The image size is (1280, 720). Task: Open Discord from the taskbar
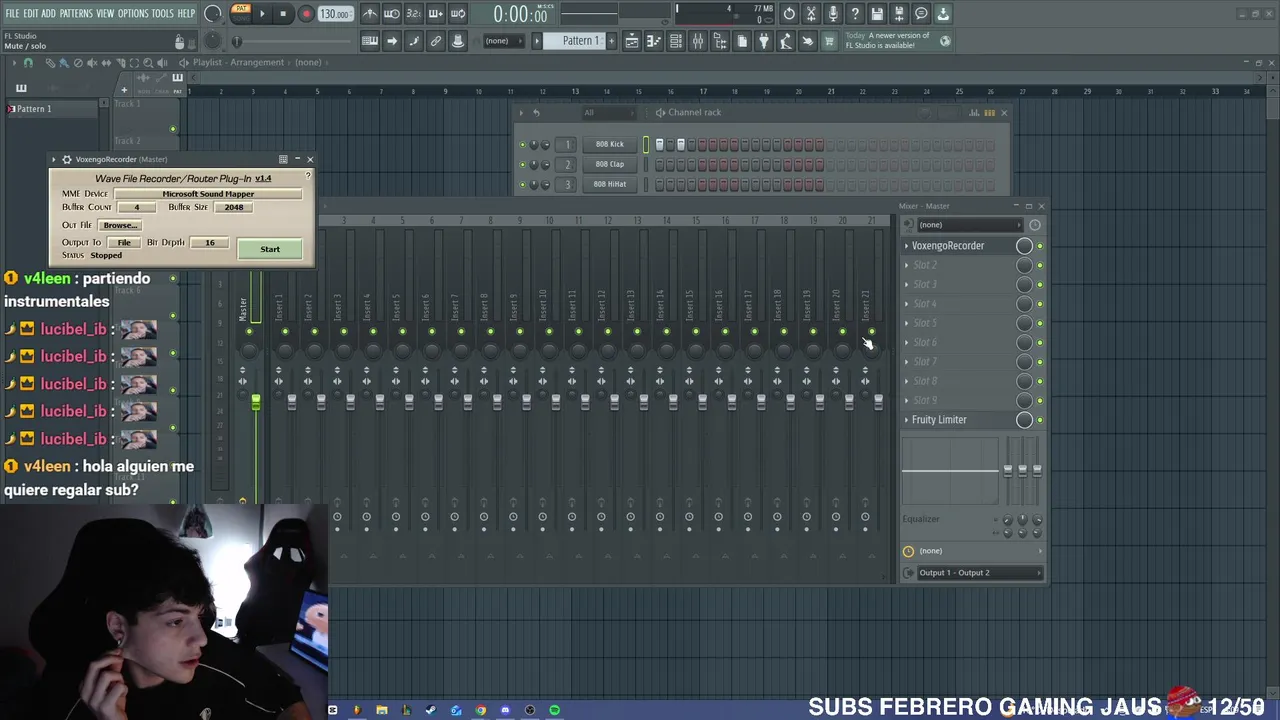(505, 710)
